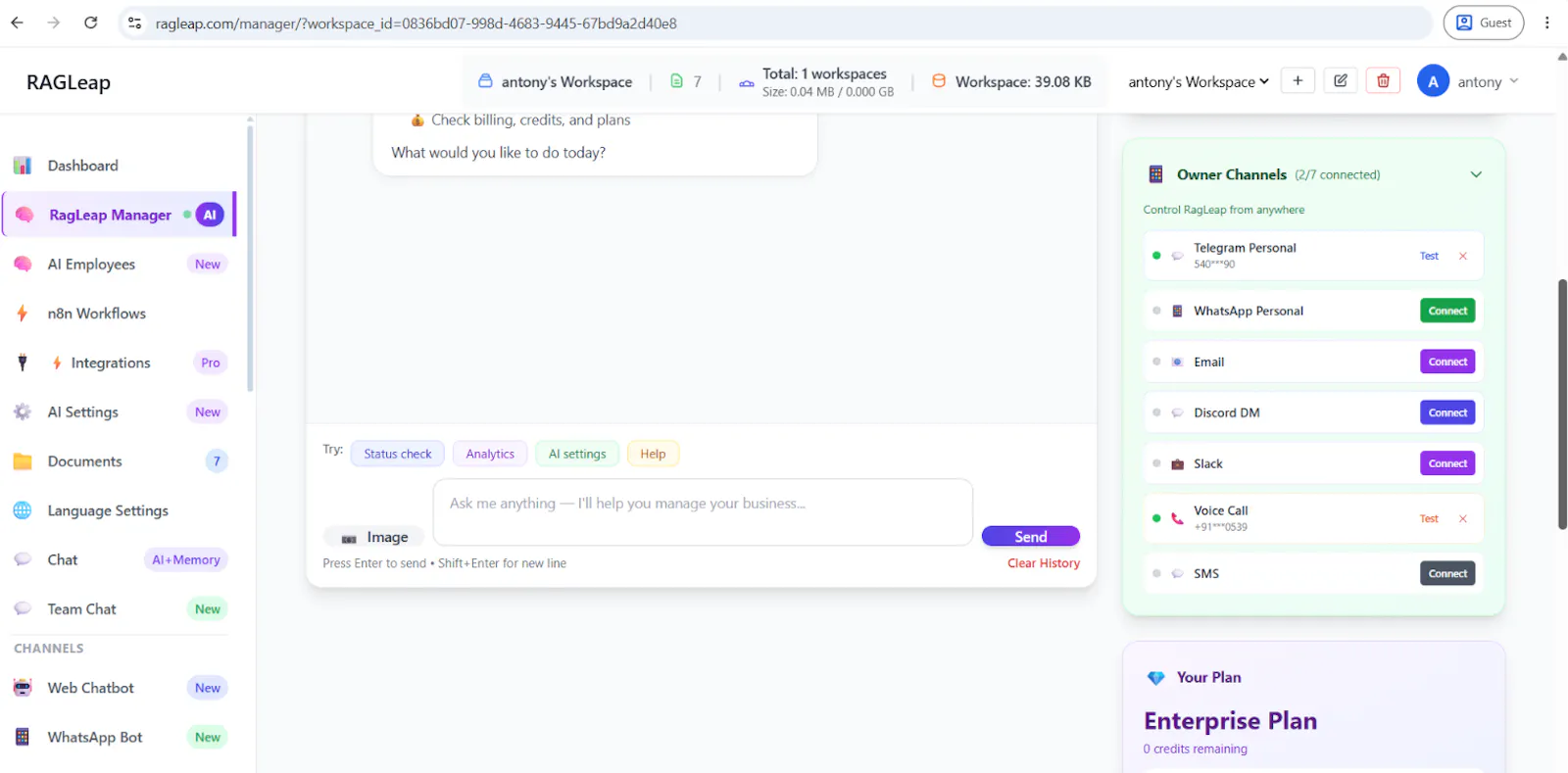Click the site info icon in address bar
1568x773 pixels.
(135, 23)
